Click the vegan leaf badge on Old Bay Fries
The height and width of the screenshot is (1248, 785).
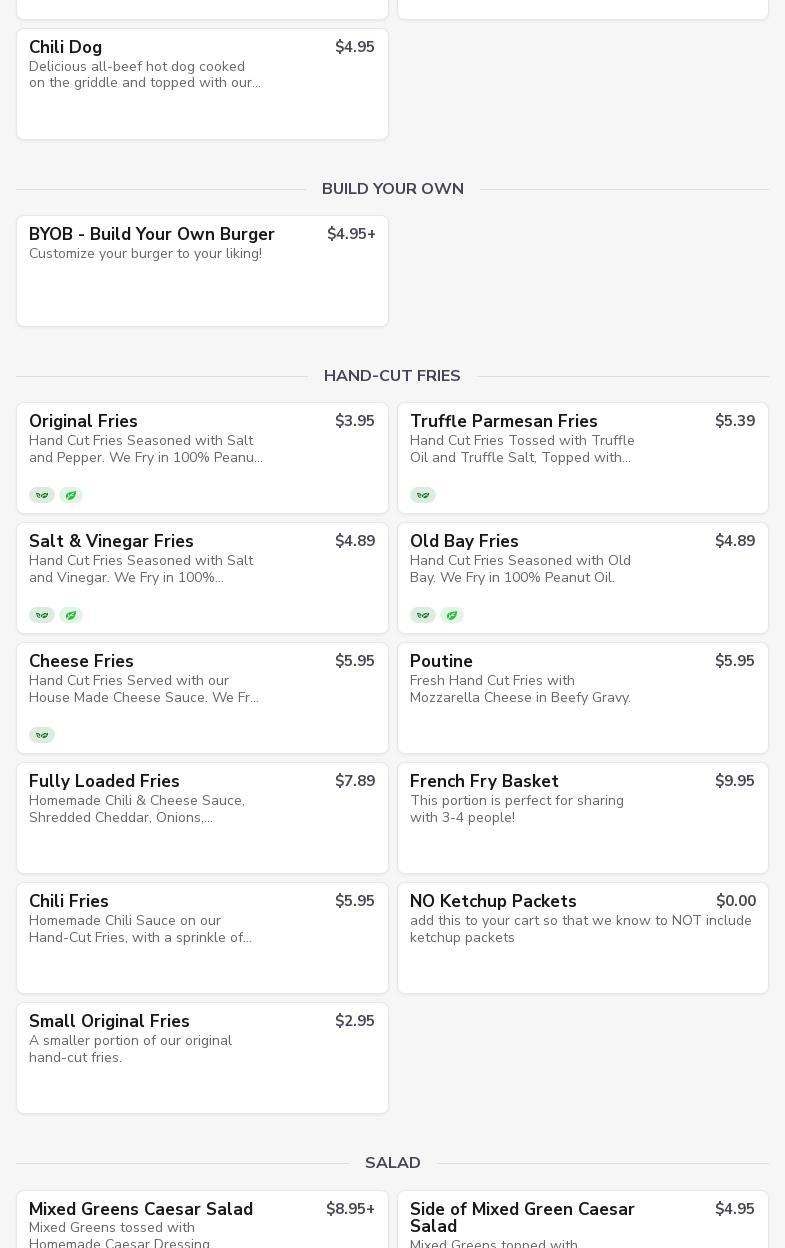452,615
